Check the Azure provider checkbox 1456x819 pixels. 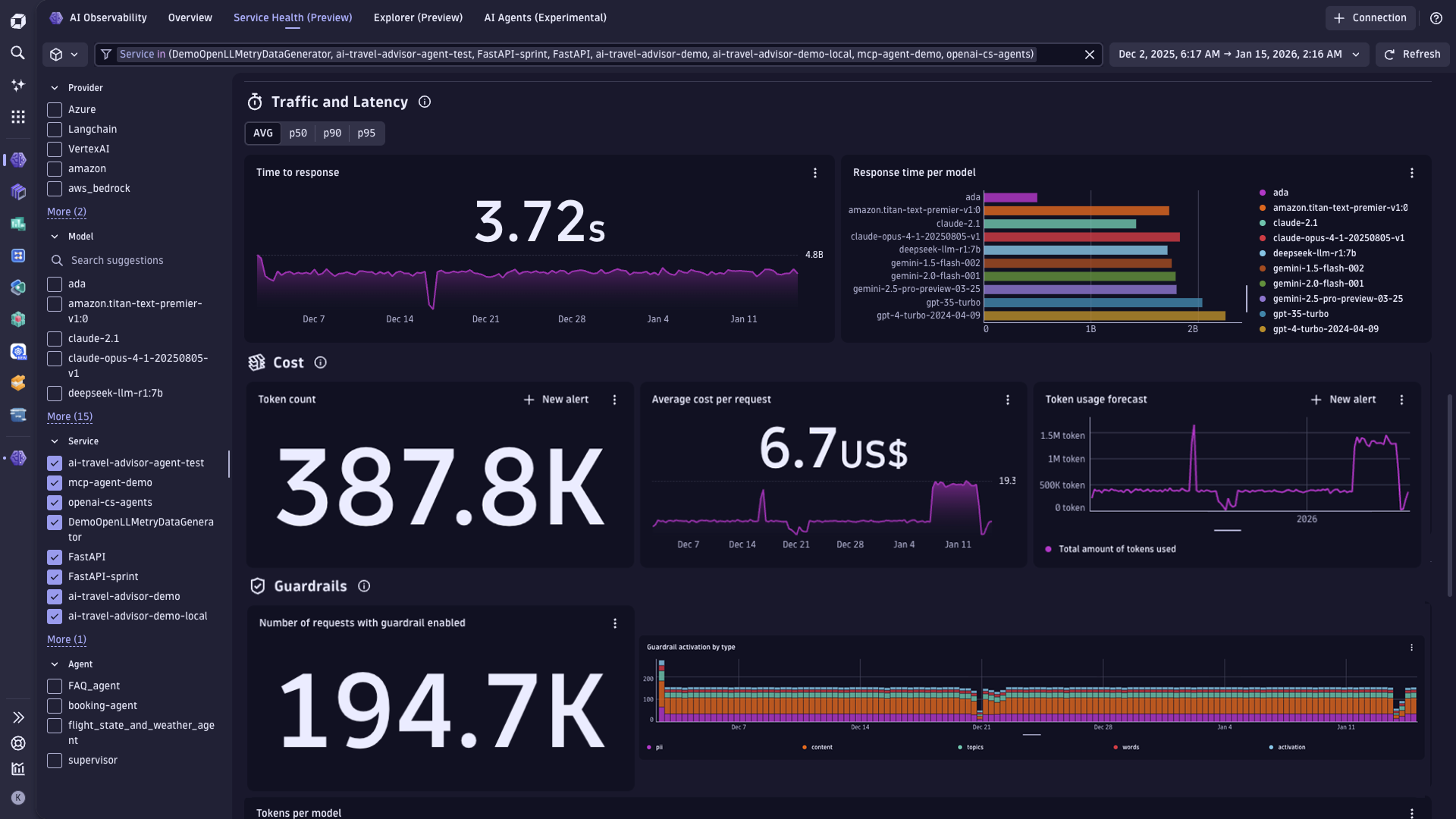(x=55, y=110)
